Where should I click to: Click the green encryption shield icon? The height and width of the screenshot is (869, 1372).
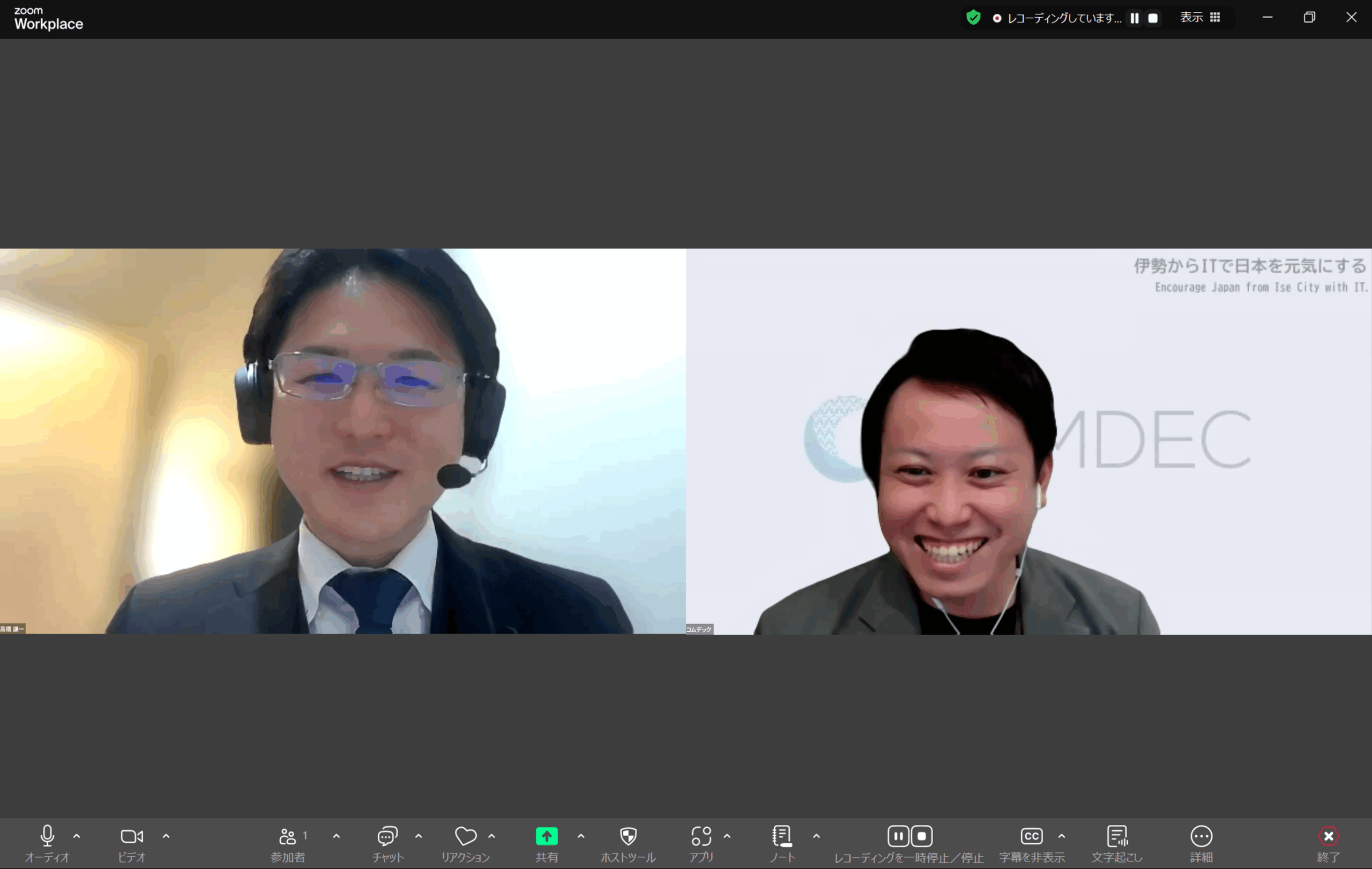pyautogui.click(x=973, y=18)
